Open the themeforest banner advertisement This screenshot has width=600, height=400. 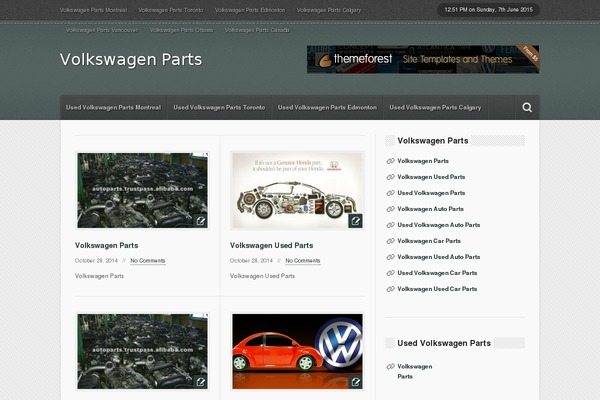pyautogui.click(x=423, y=59)
